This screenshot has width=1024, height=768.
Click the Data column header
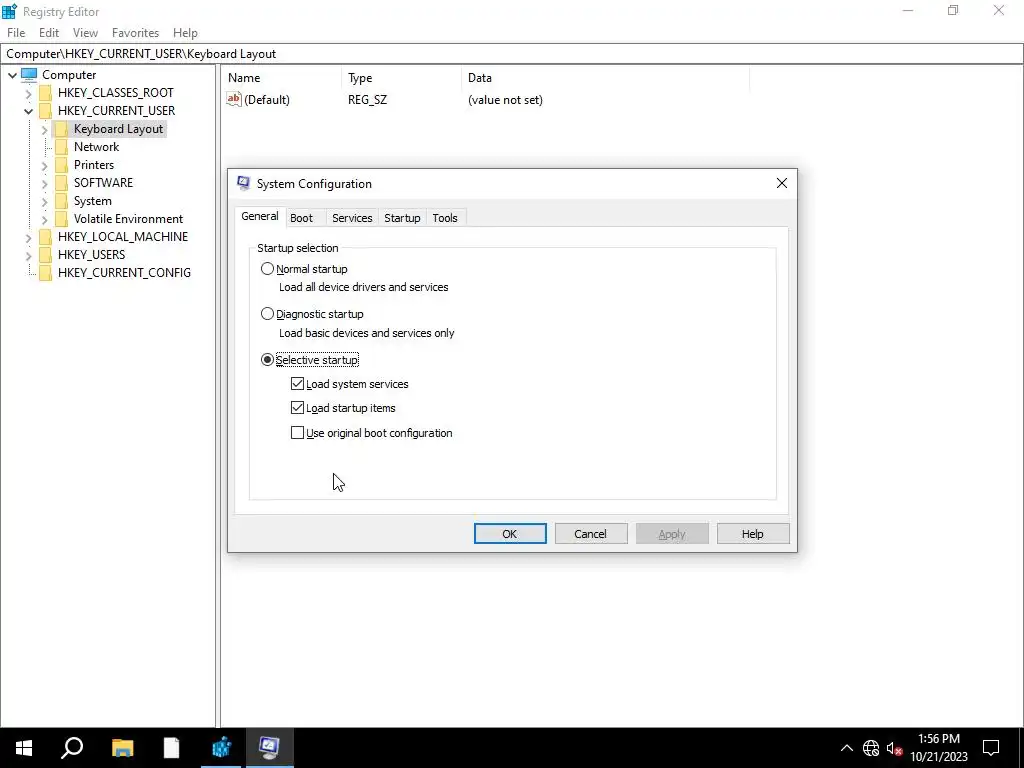point(605,78)
